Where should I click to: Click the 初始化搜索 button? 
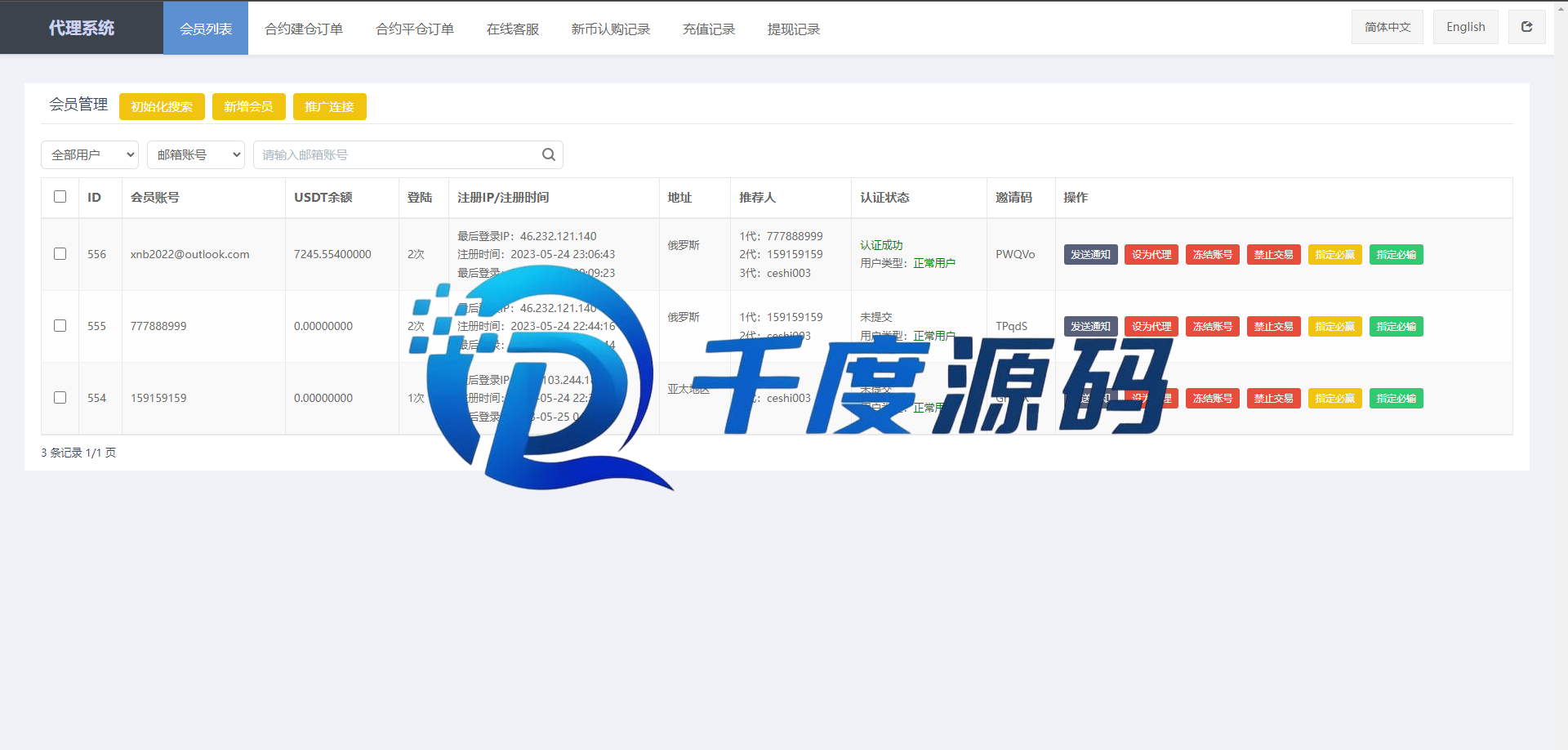coord(162,107)
